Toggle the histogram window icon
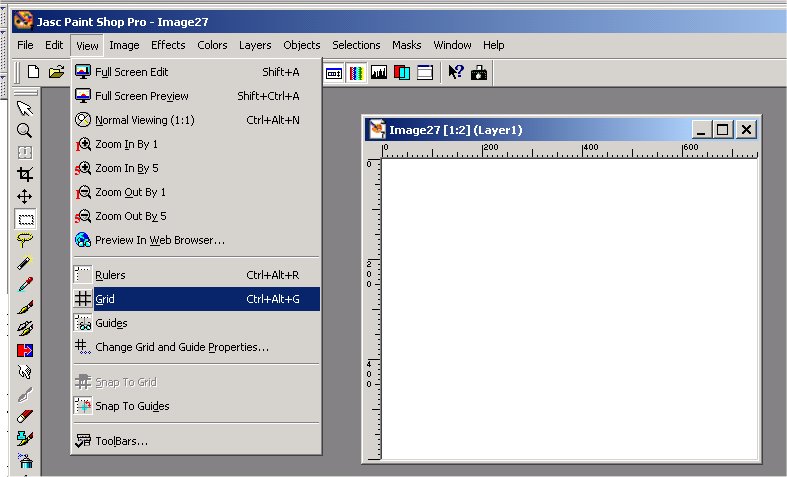Image resolution: width=787 pixels, height=477 pixels. 379,72
